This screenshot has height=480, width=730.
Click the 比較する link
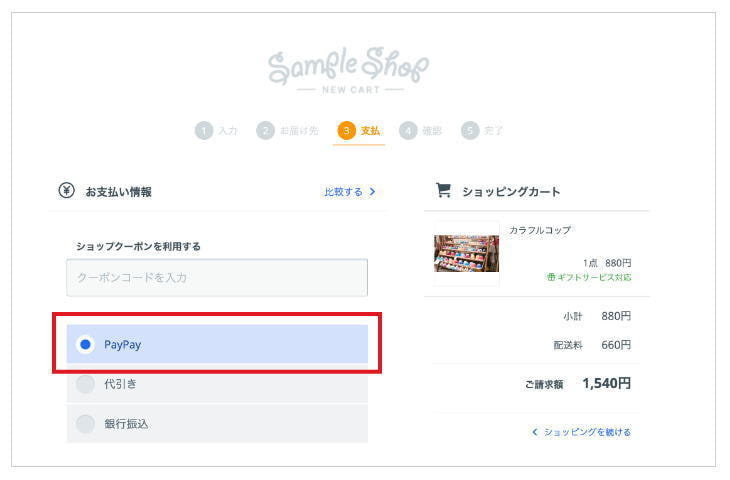click(343, 192)
